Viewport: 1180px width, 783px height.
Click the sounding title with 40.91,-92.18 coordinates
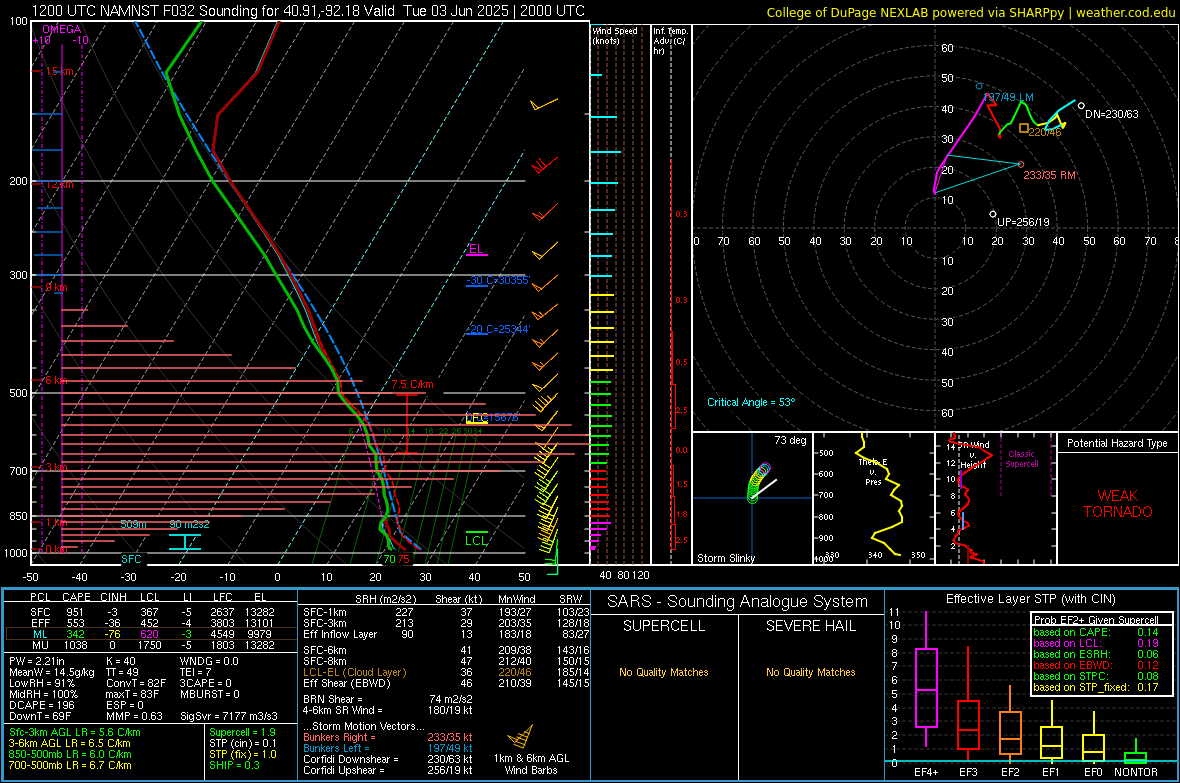(308, 11)
